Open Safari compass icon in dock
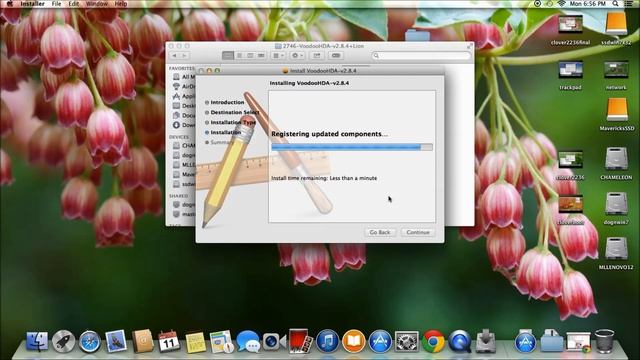This screenshot has height=360, width=640. 90,341
